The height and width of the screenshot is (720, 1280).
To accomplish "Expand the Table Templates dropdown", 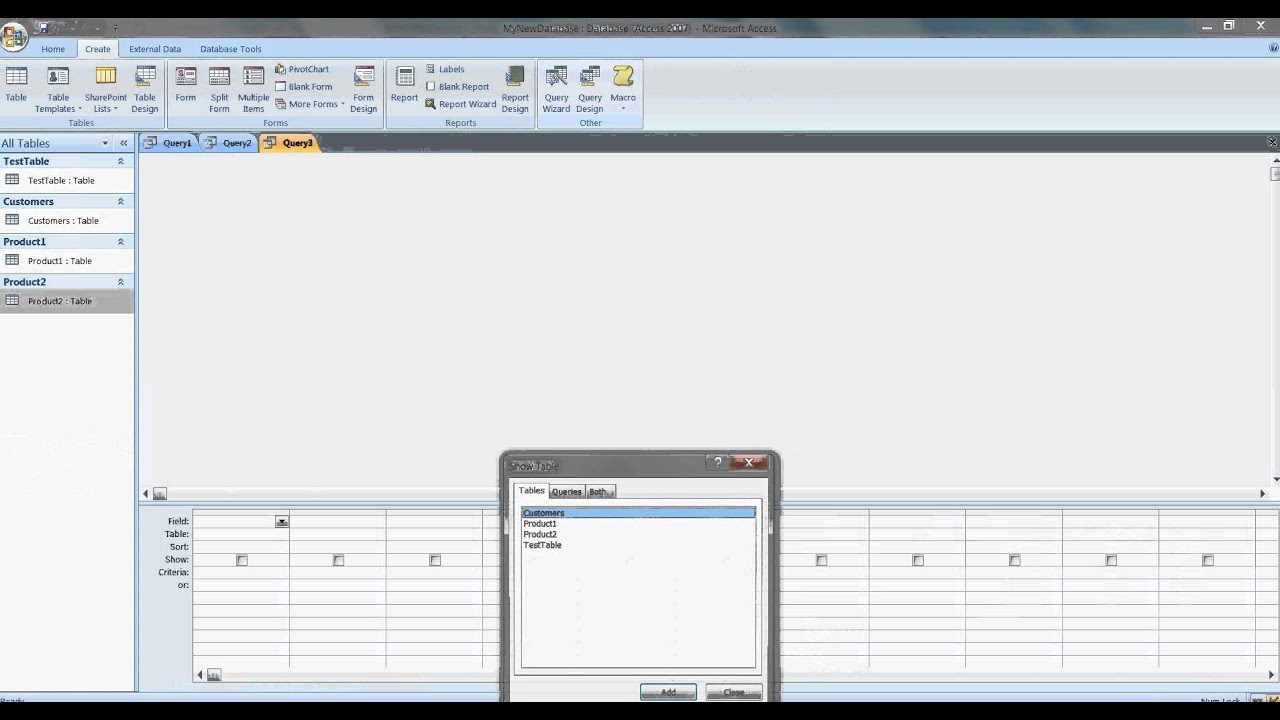I will [58, 103].
